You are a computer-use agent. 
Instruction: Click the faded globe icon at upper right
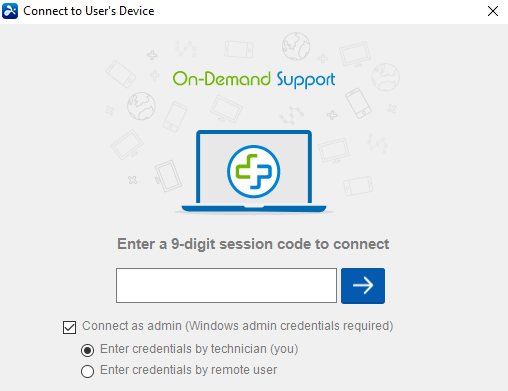(x=385, y=77)
